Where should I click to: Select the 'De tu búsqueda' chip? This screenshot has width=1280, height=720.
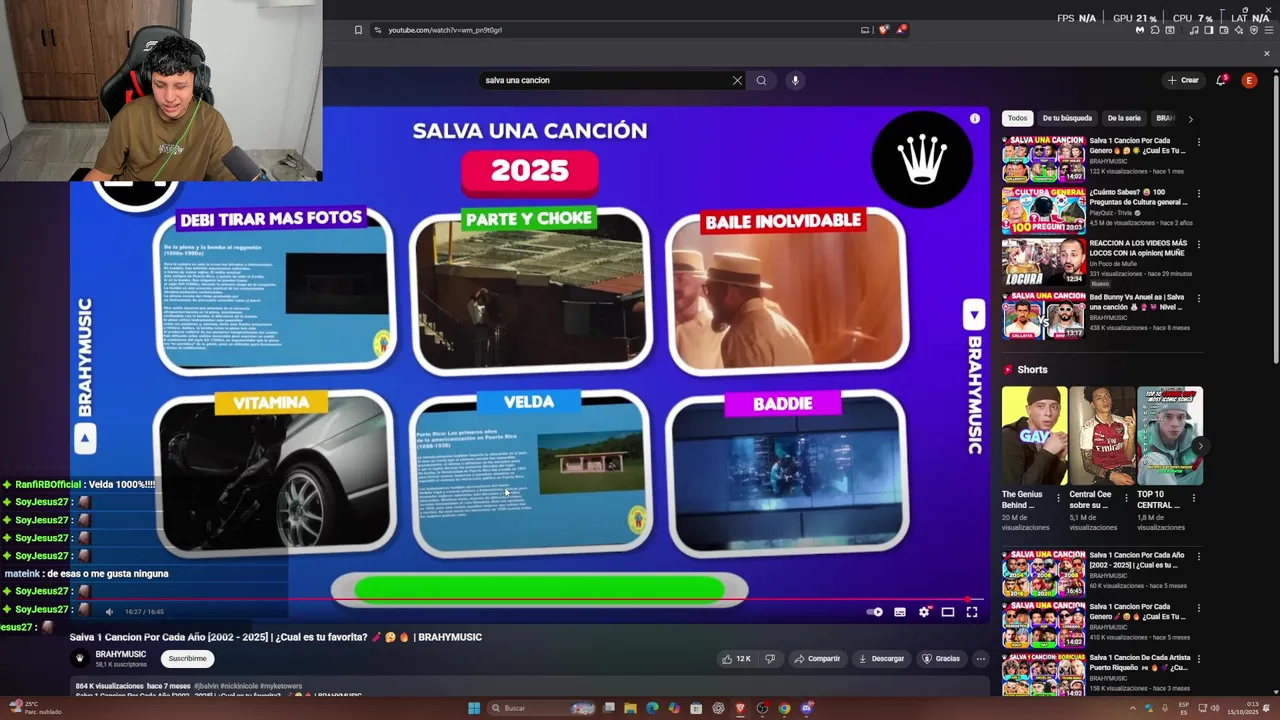[x=1067, y=118]
